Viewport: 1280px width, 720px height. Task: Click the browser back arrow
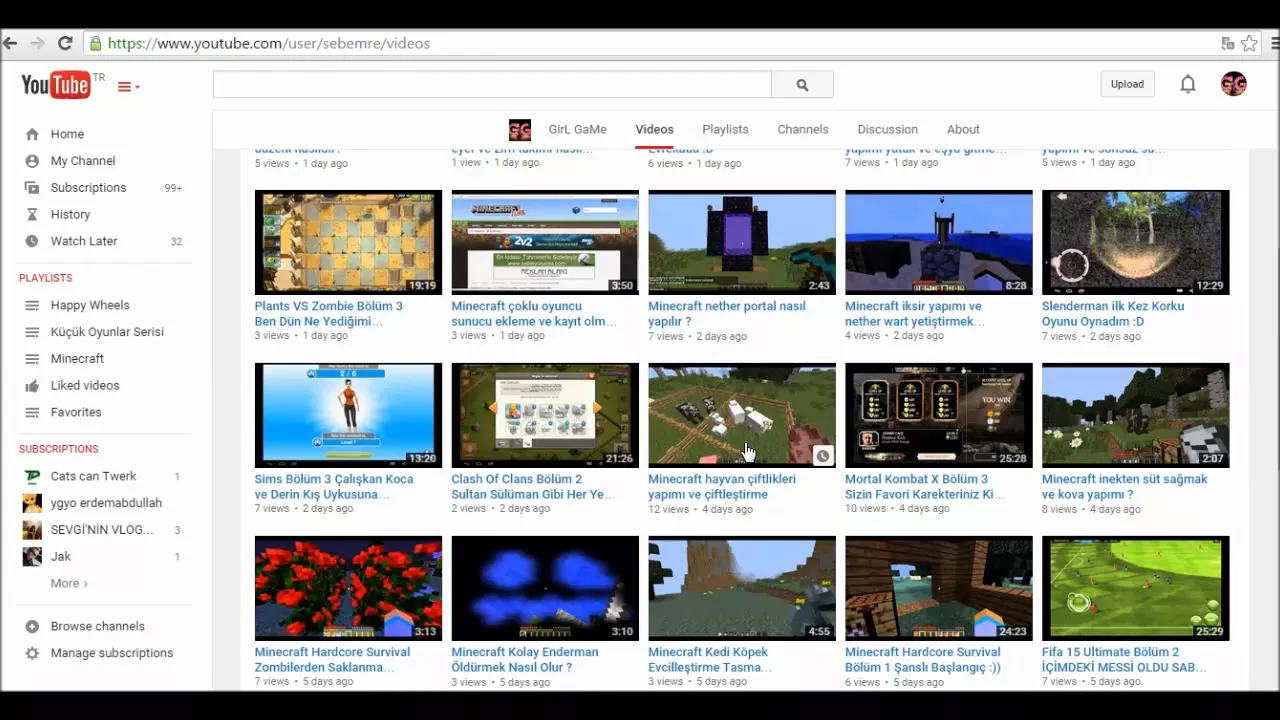tap(10, 43)
